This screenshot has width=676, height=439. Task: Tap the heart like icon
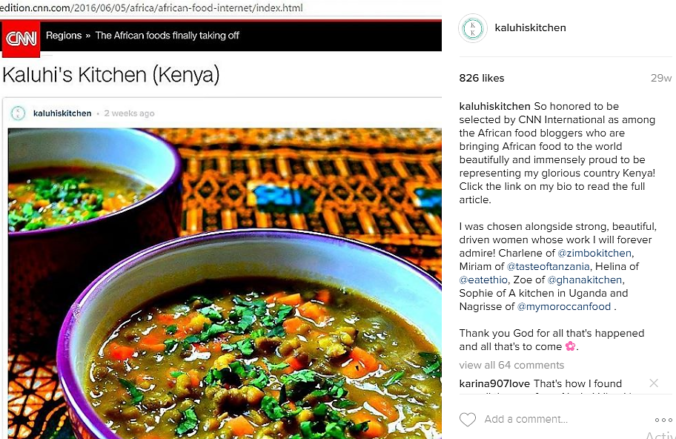(467, 419)
